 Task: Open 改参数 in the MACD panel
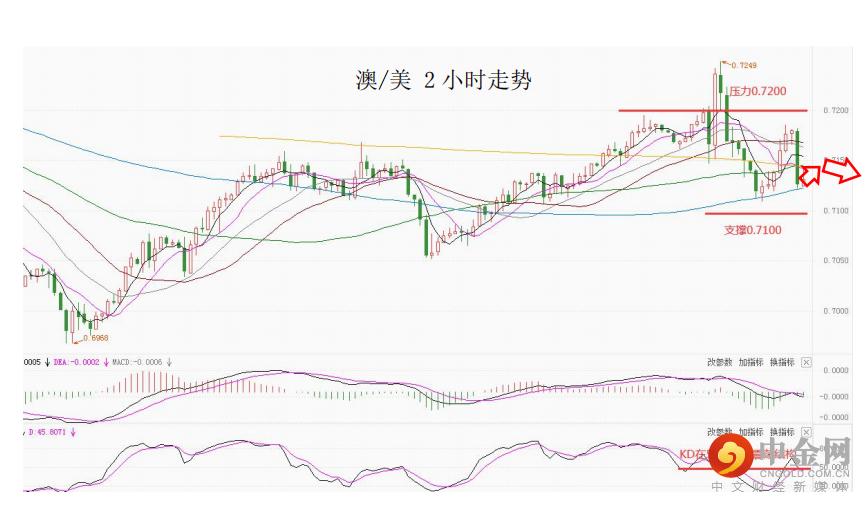coord(720,362)
